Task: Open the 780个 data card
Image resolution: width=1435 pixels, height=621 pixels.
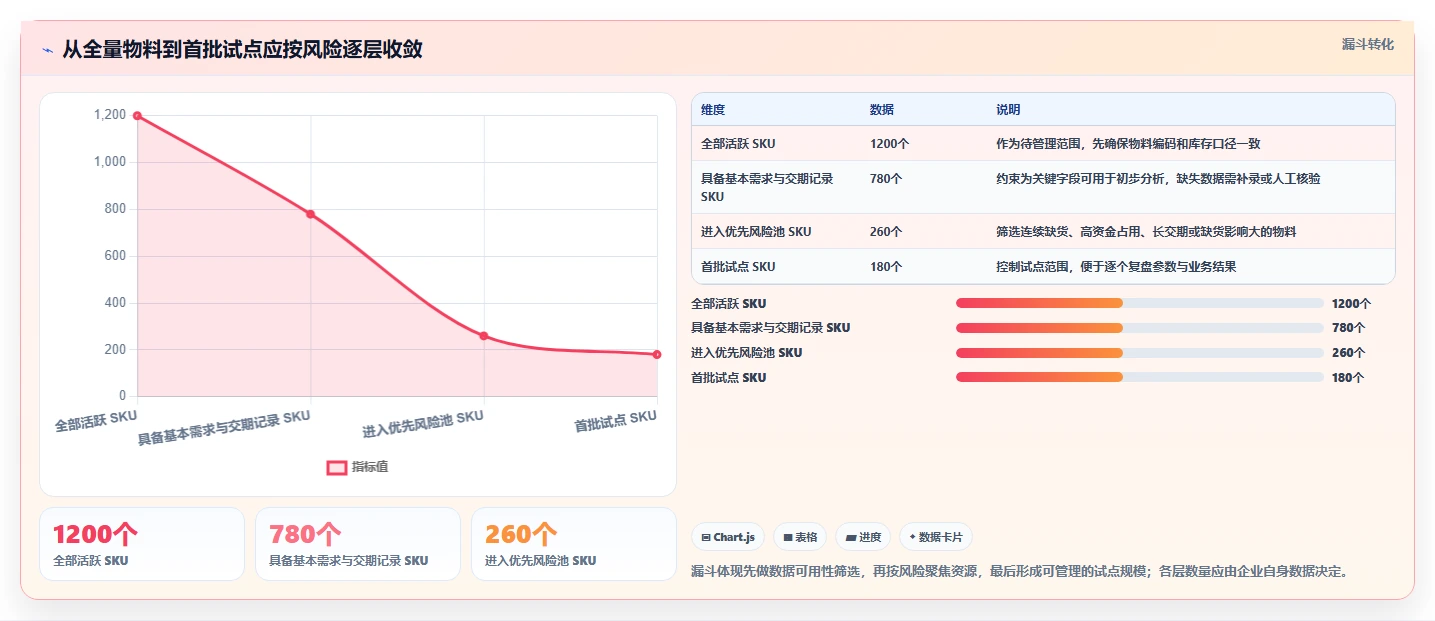Action: 358,544
